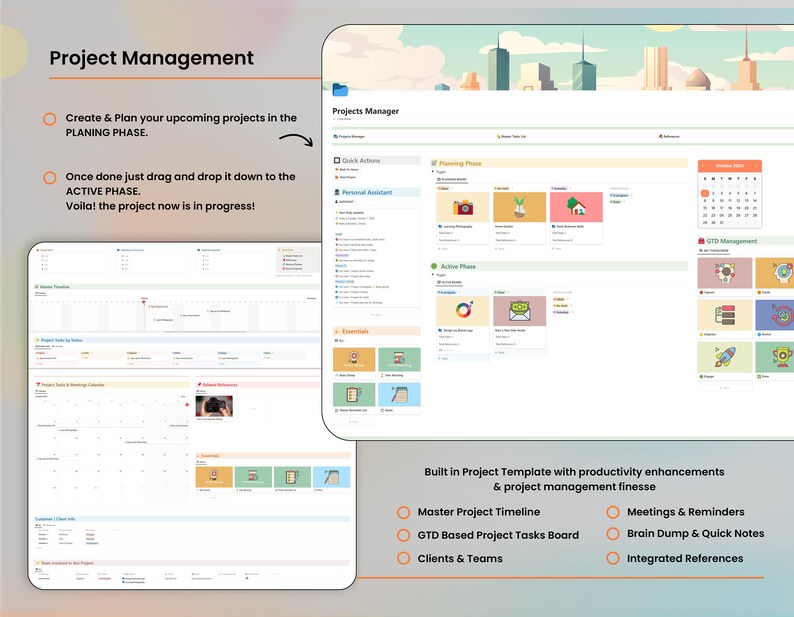Click today marker on Master Timeline
Viewport: 794px width, 617px height.
click(x=144, y=301)
